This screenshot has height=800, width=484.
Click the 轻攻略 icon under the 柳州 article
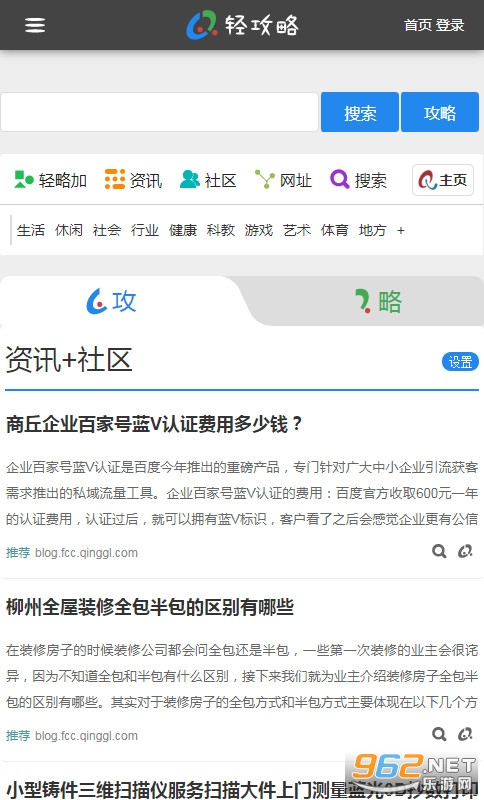pos(465,734)
